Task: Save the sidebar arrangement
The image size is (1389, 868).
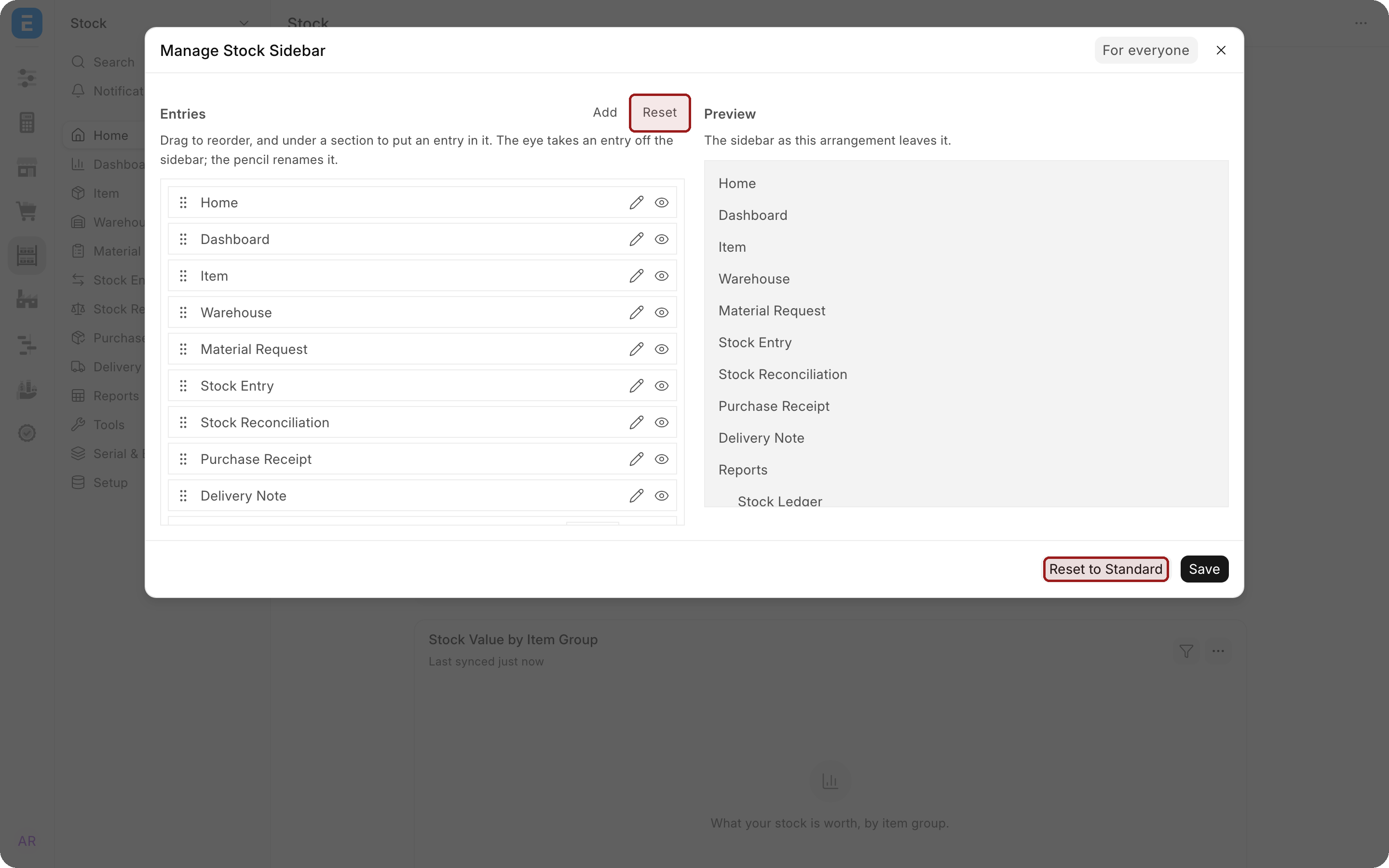Action: click(x=1204, y=570)
